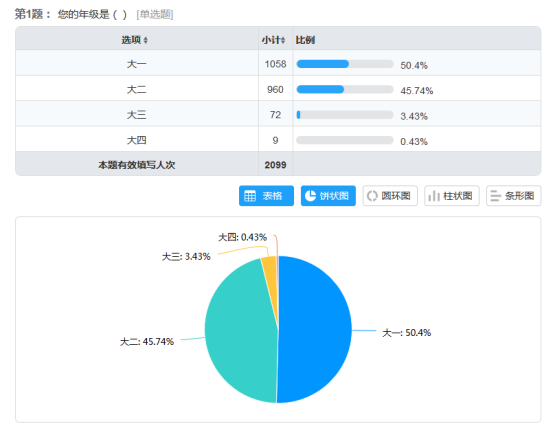Click the 大一: 50.4% pie label
The image size is (554, 426).
(407, 333)
